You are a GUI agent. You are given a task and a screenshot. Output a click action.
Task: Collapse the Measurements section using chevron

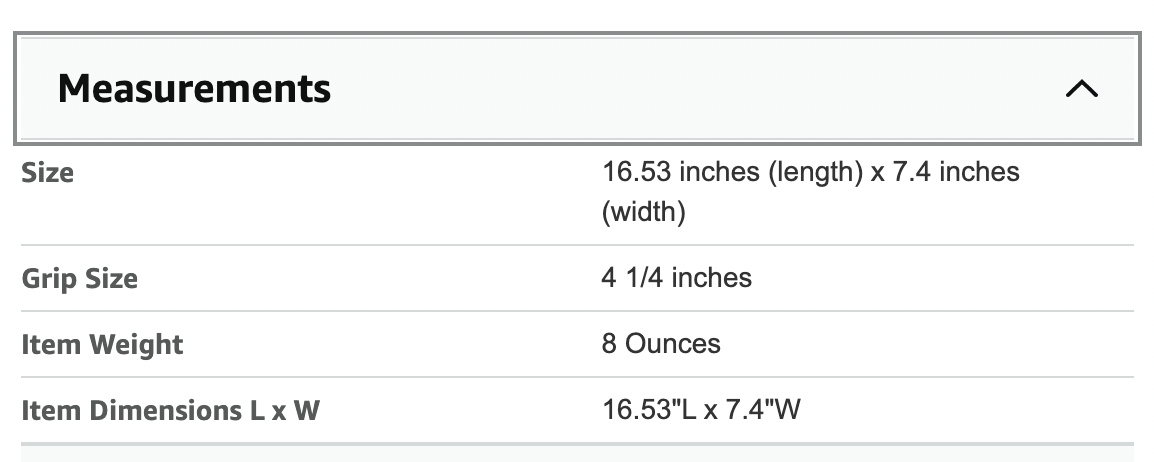pos(1082,89)
